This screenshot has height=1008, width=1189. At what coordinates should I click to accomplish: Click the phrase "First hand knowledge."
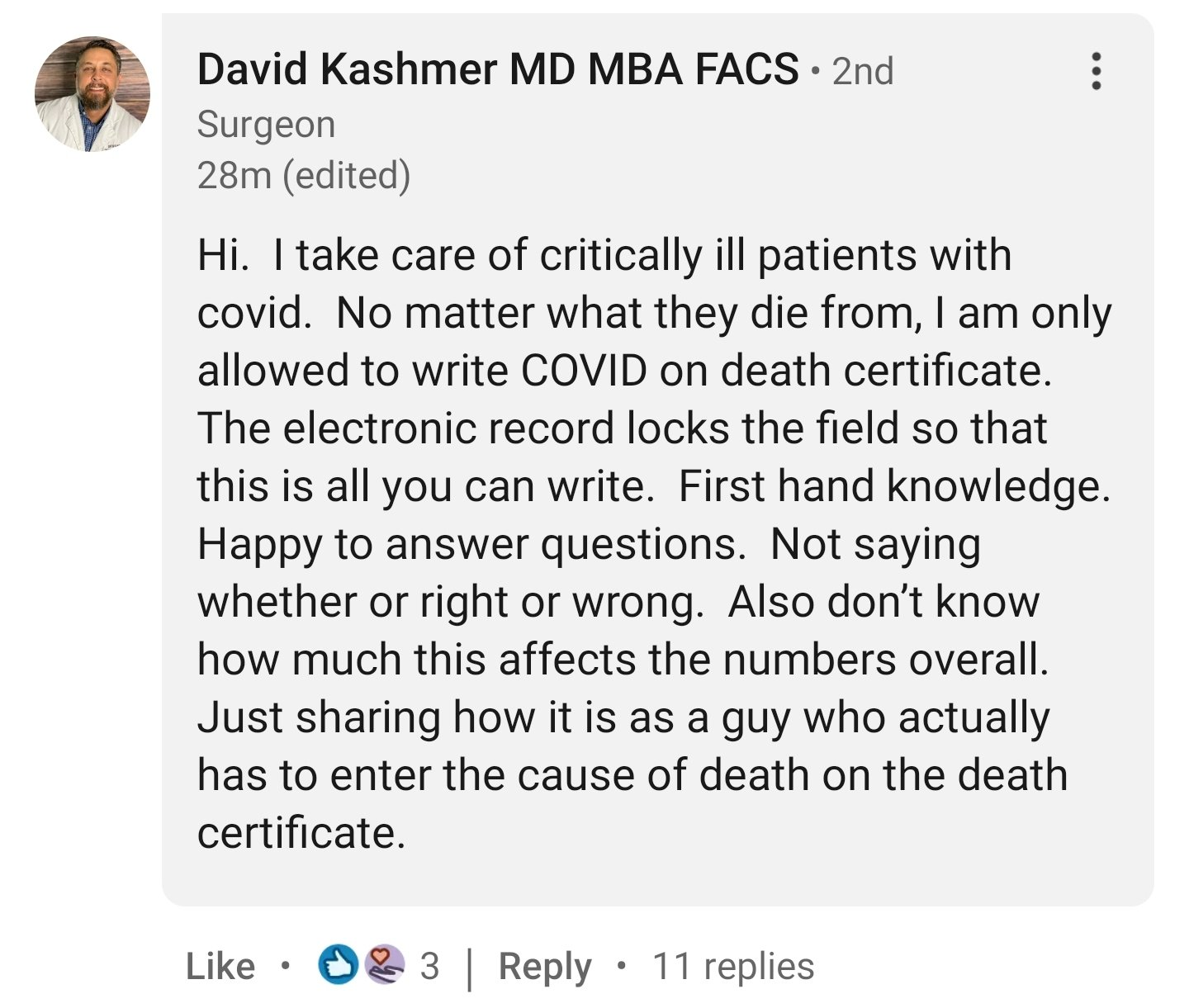point(894,486)
